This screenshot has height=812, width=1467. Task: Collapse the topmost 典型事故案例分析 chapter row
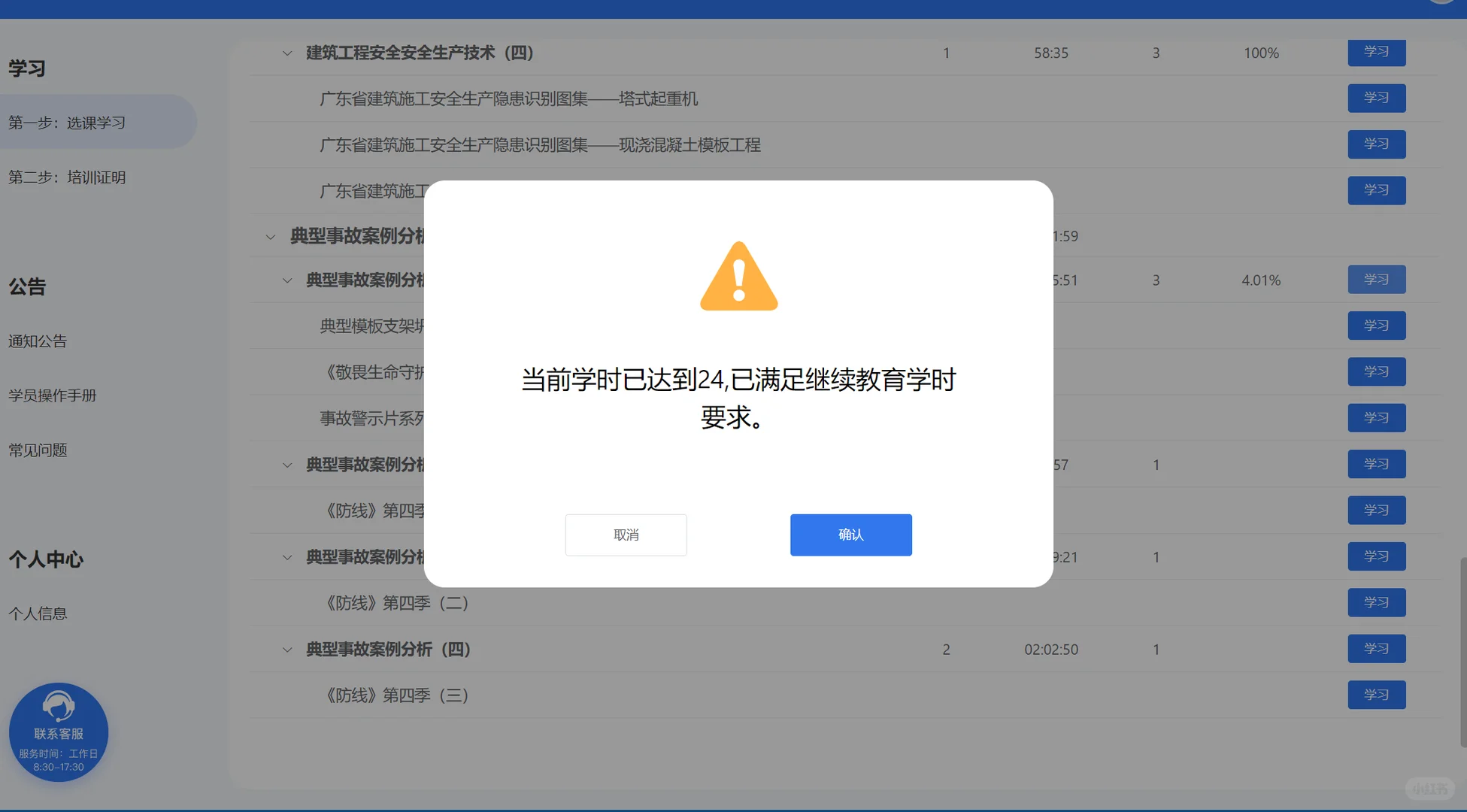tap(270, 235)
